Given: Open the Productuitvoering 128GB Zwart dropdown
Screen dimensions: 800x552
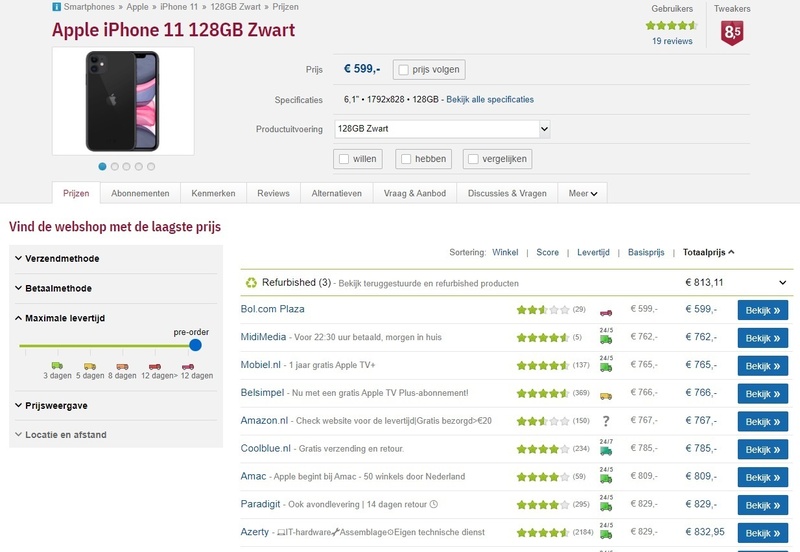Looking at the screenshot, I should click(x=442, y=129).
